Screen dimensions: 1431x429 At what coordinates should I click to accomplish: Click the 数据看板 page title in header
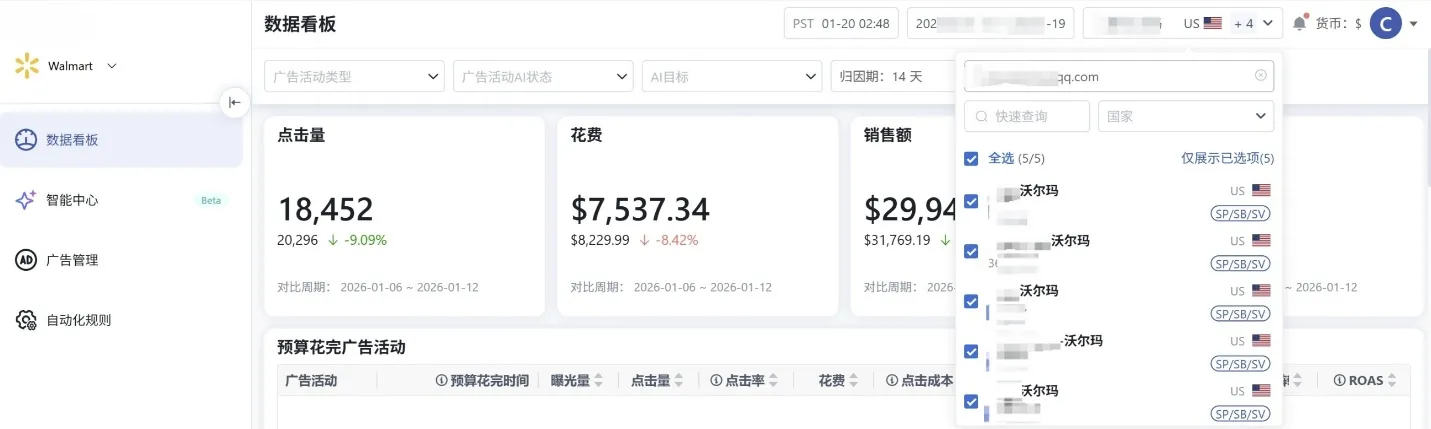pyautogui.click(x=300, y=24)
